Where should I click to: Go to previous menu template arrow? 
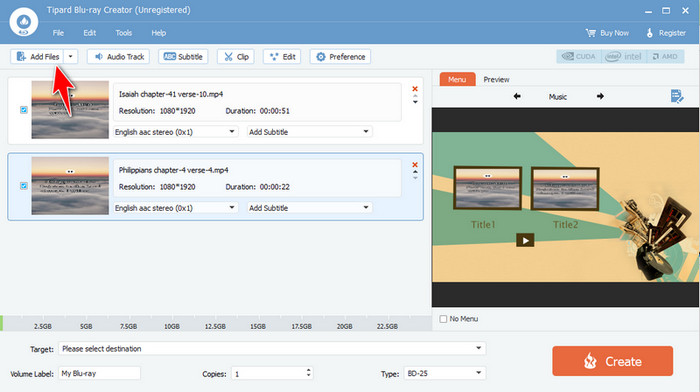tap(517, 96)
